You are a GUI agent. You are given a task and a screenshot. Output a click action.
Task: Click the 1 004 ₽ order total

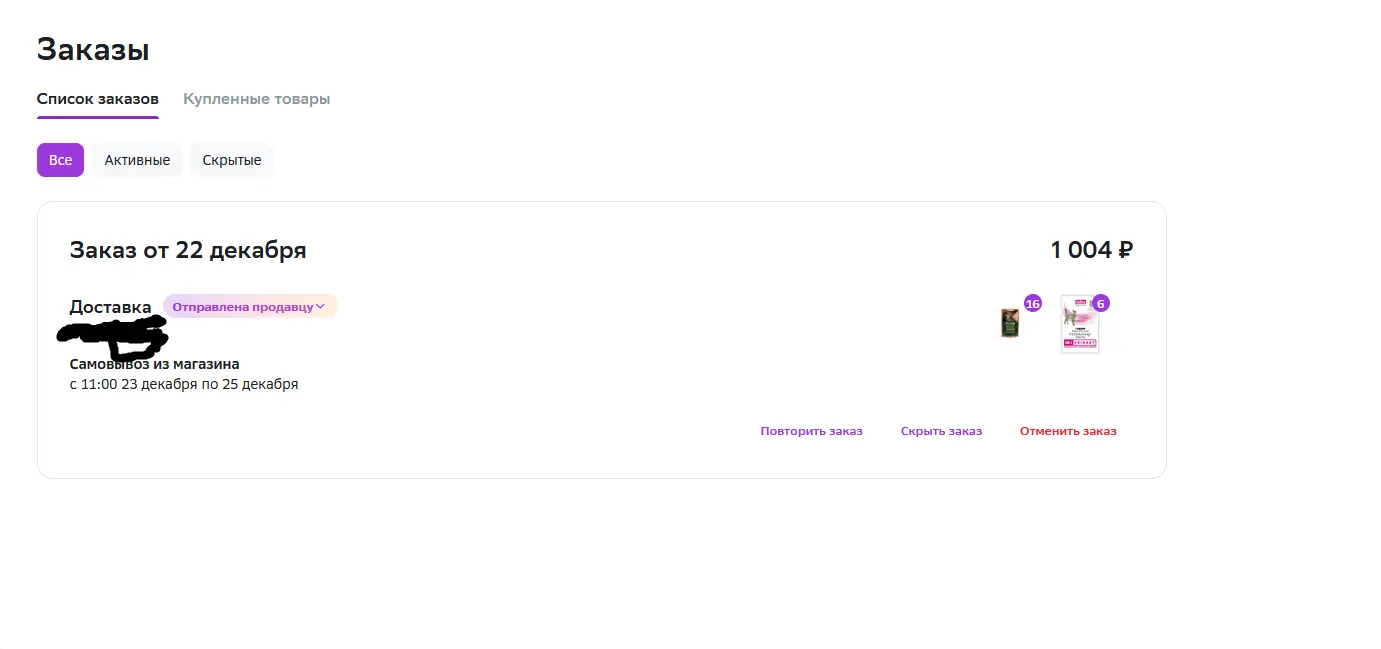pyautogui.click(x=1091, y=250)
